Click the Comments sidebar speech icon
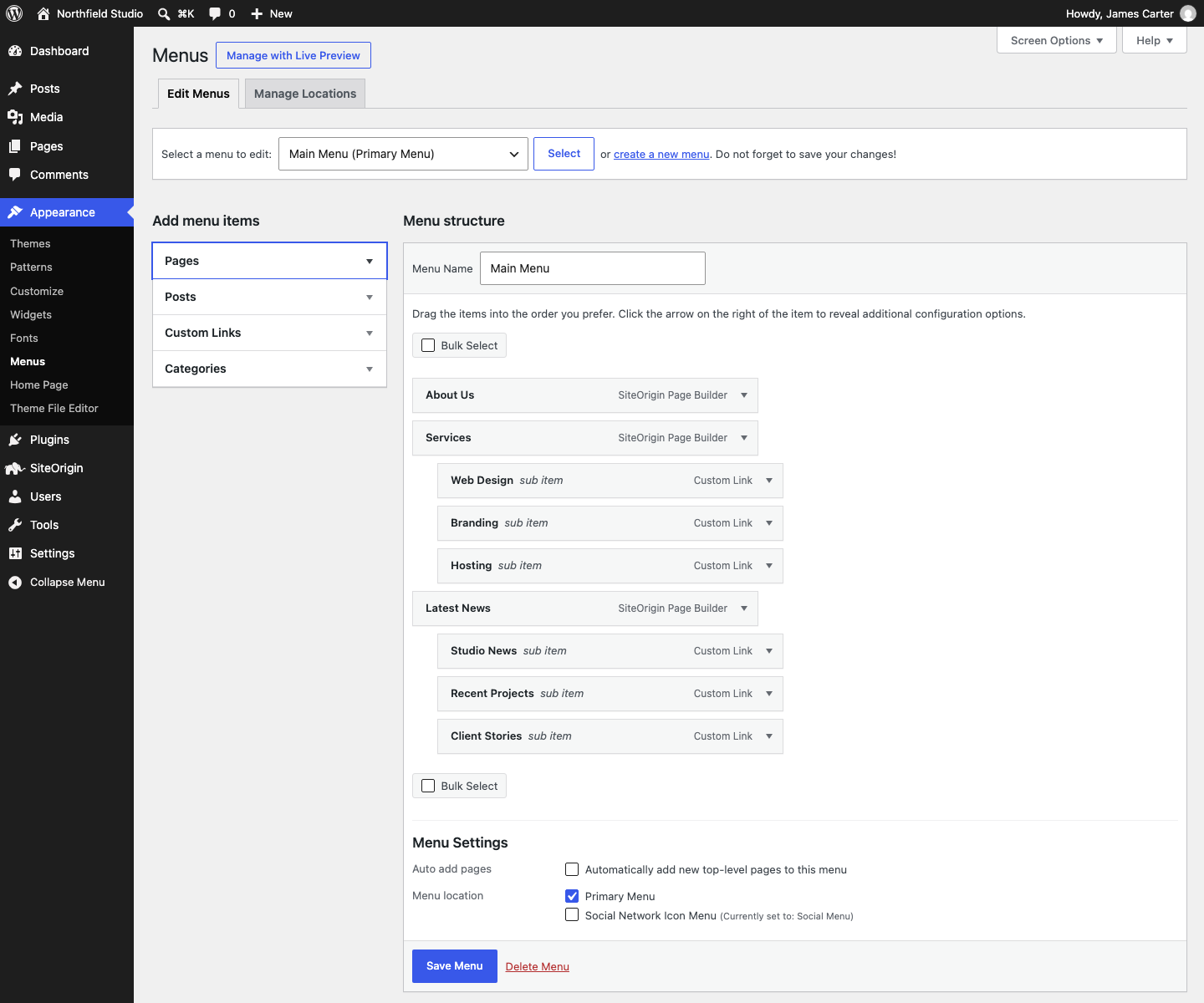The image size is (1204, 1003). pos(15,175)
